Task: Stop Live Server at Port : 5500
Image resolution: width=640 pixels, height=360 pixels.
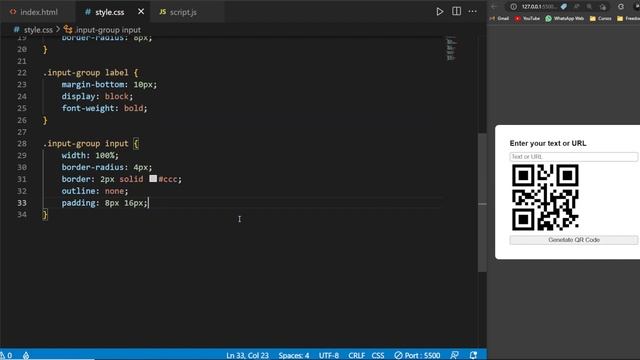Action: tap(417, 356)
